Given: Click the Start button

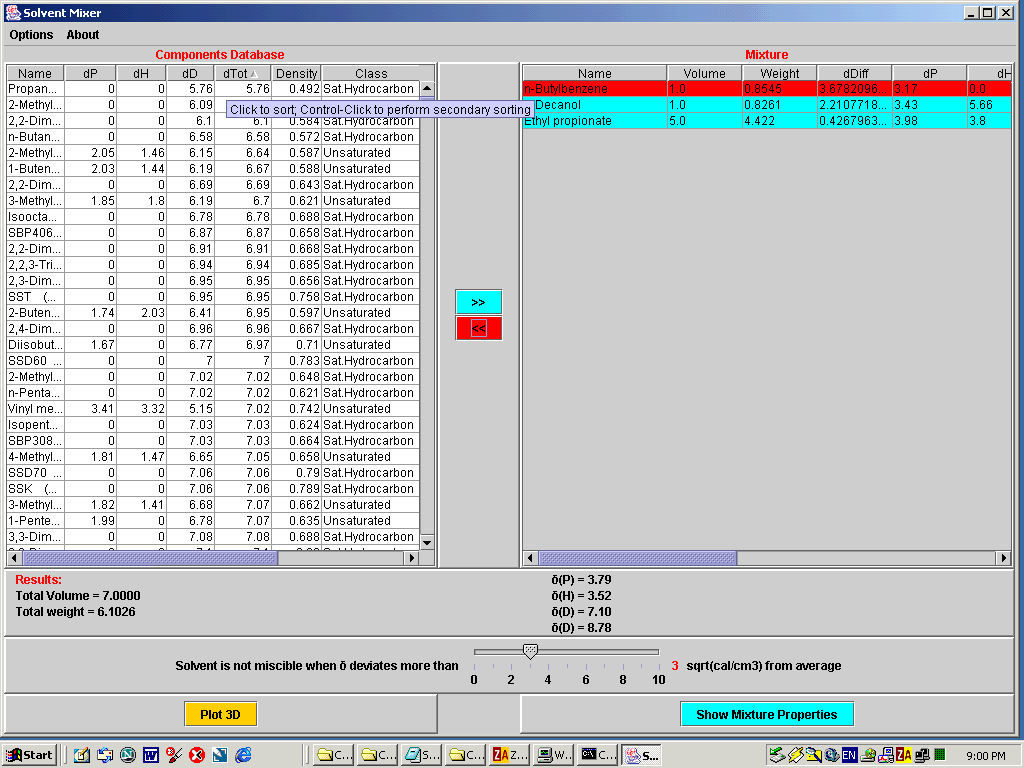Looking at the screenshot, I should [x=30, y=755].
